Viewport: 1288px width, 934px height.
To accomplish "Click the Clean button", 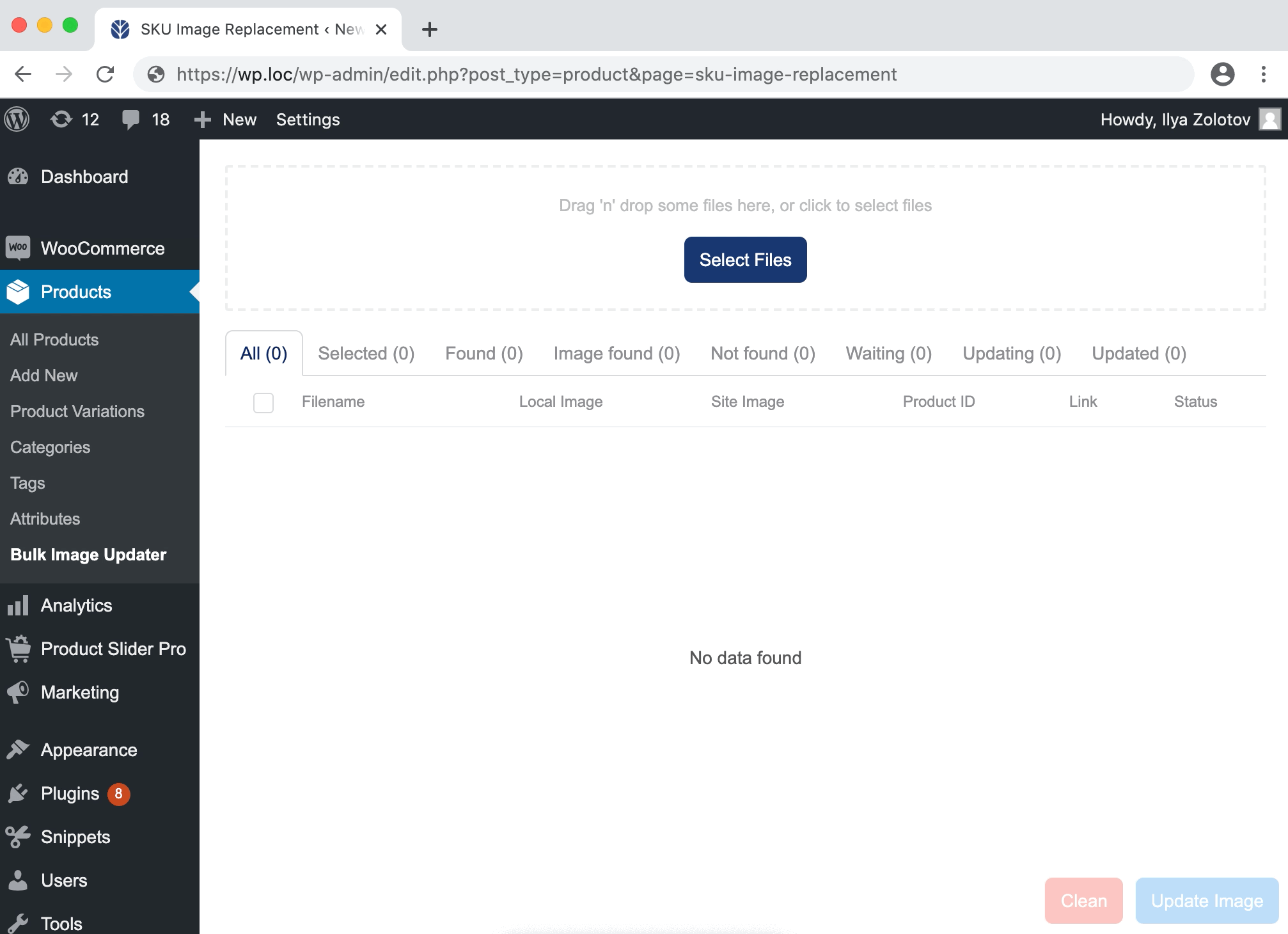I will pyautogui.click(x=1083, y=901).
